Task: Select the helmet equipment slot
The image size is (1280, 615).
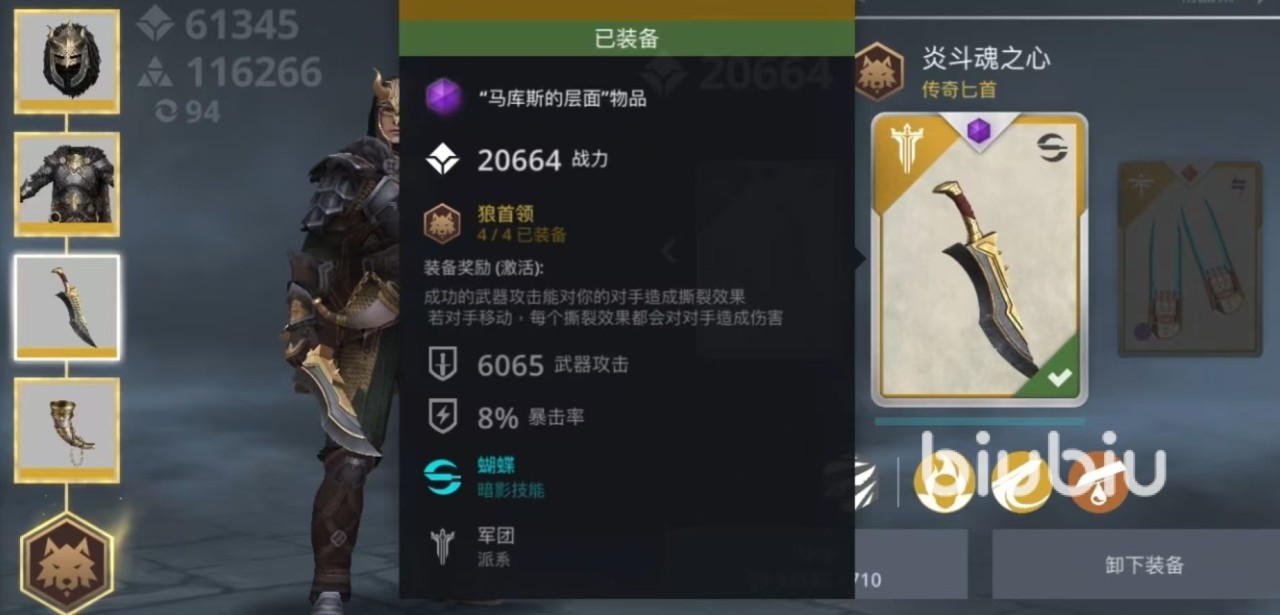Action: [x=67, y=61]
